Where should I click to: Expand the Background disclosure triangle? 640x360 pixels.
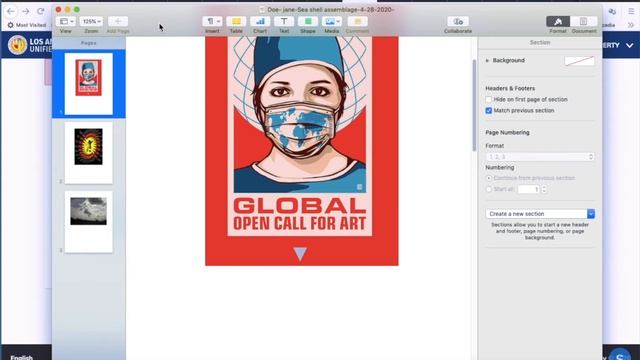click(x=487, y=60)
